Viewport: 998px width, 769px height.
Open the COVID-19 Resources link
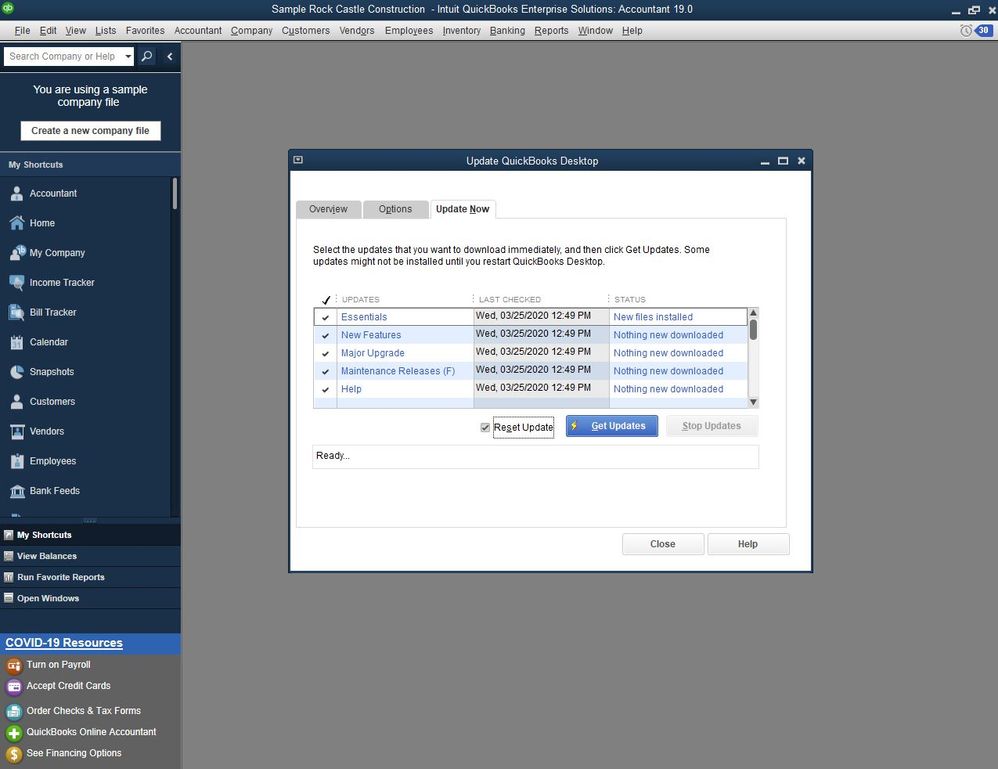coord(64,643)
